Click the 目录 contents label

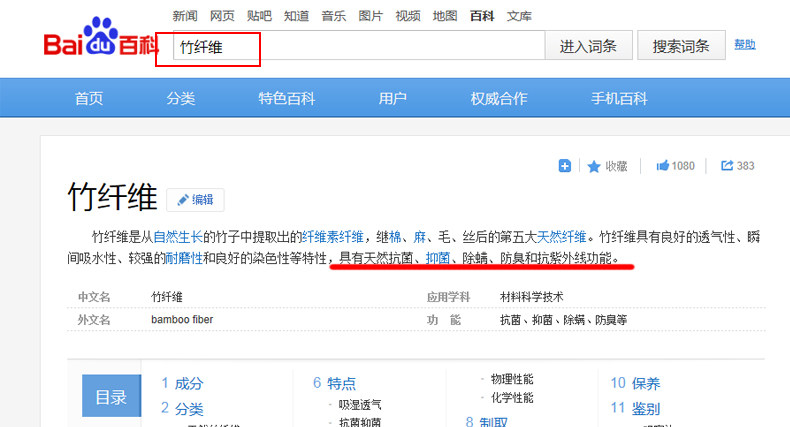point(111,396)
